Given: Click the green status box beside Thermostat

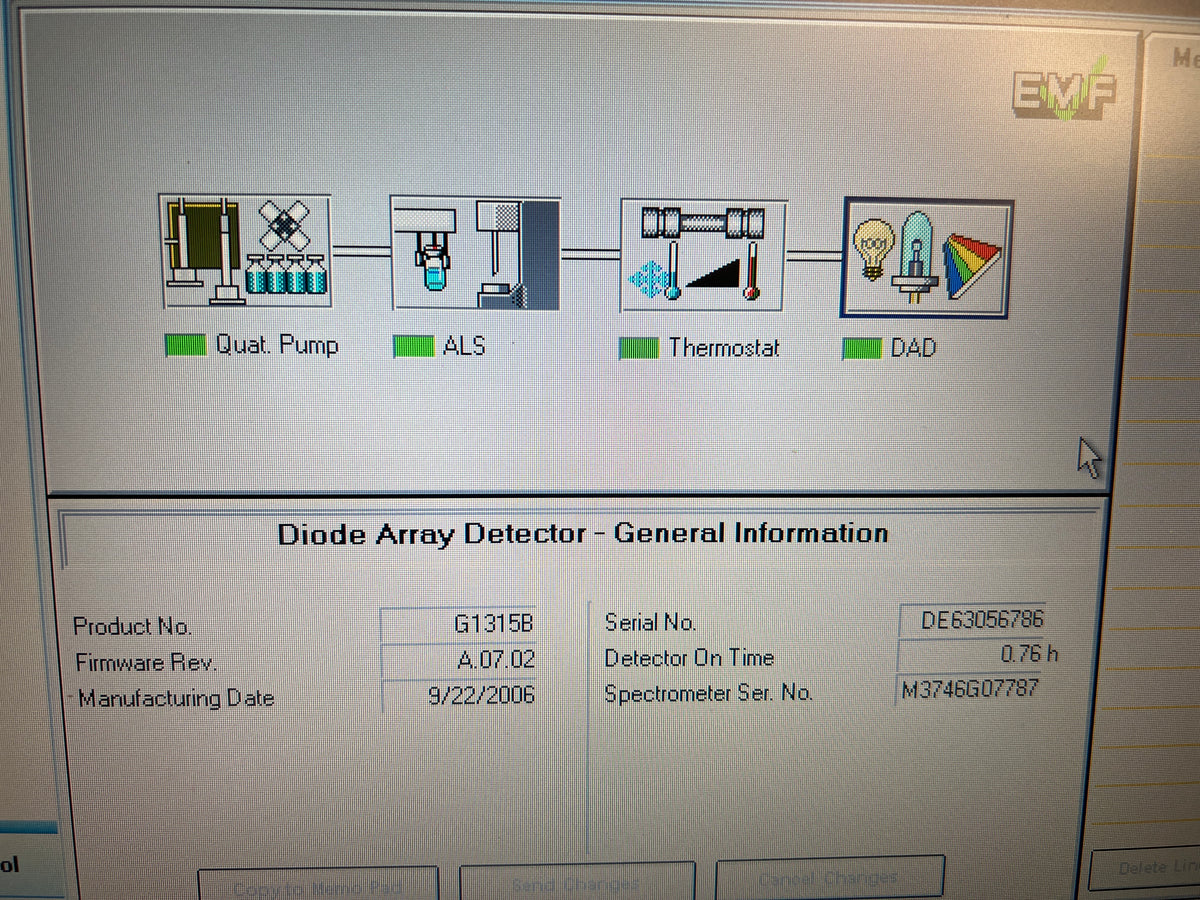Looking at the screenshot, I should tap(639, 347).
